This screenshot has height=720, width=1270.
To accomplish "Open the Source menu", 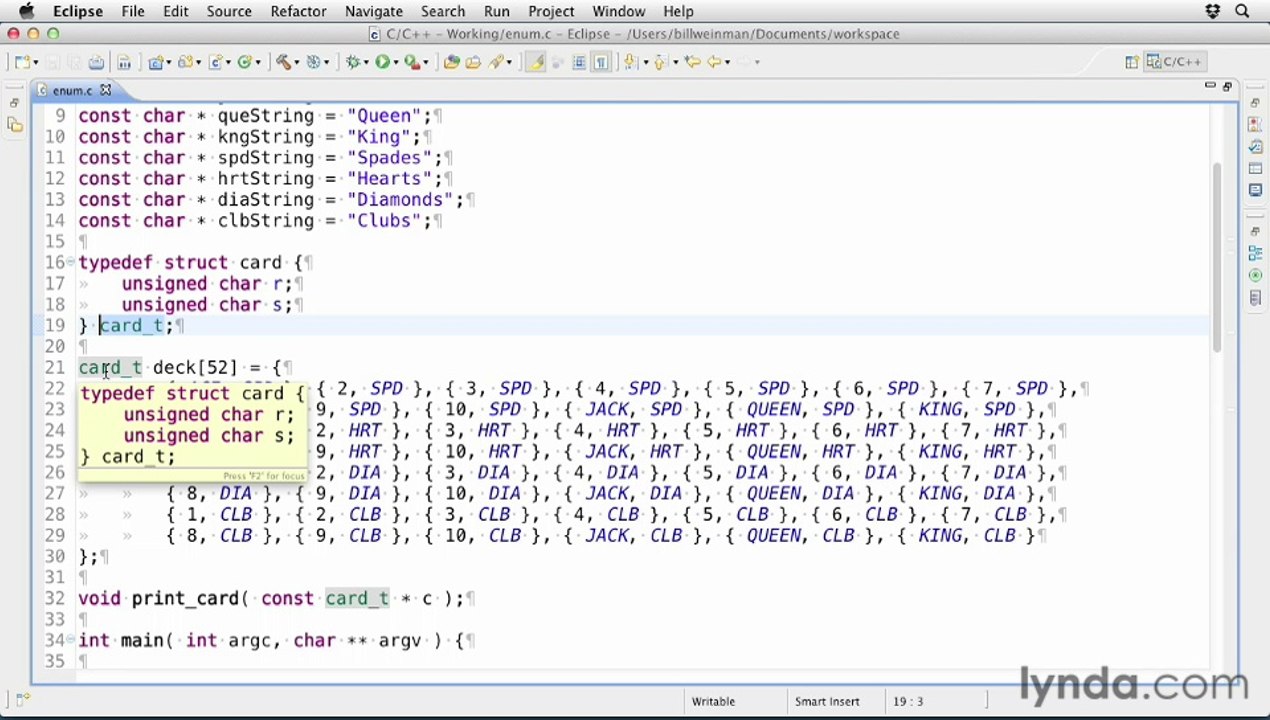I will pos(229,11).
